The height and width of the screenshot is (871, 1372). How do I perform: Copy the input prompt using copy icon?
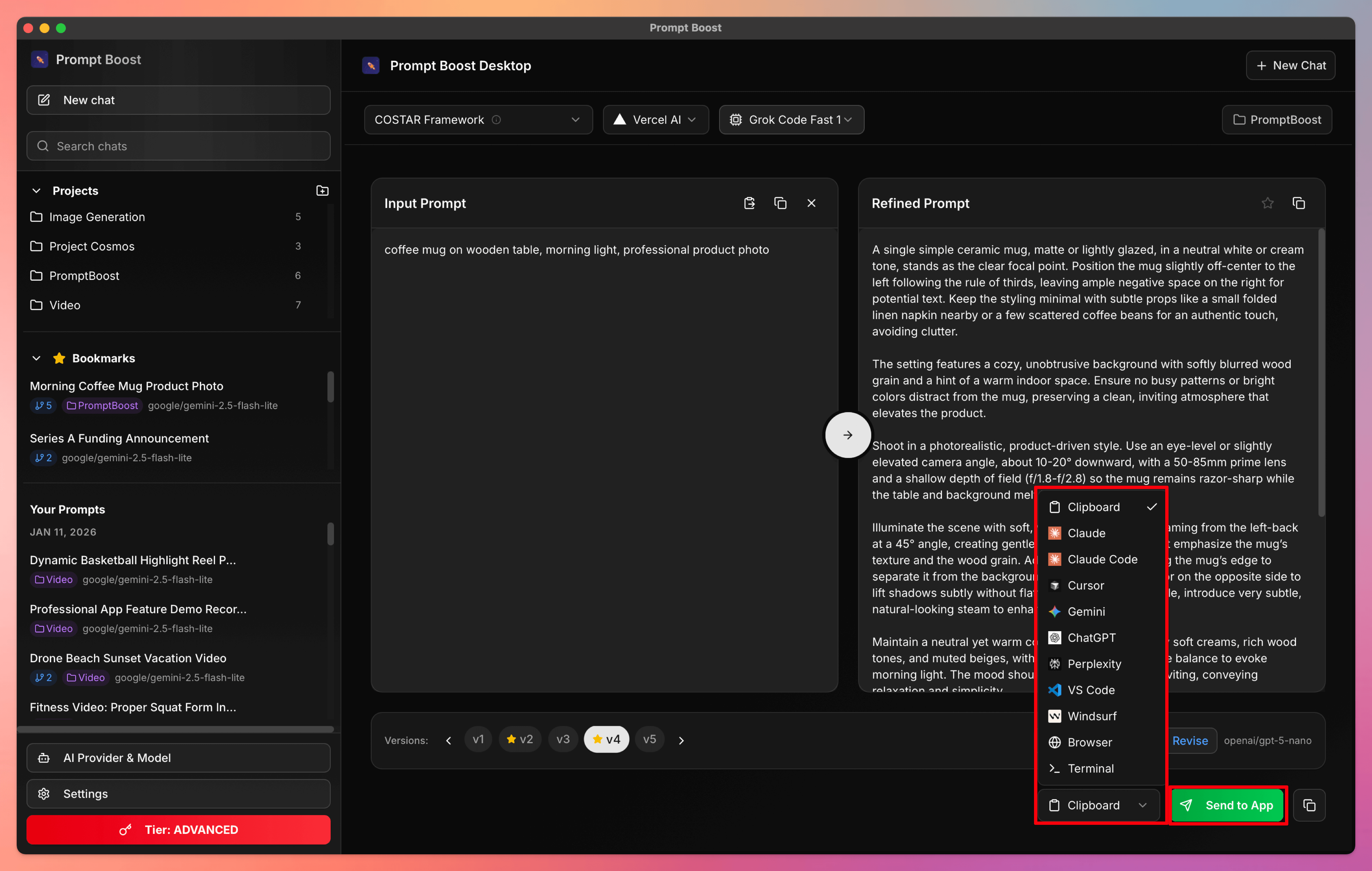click(780, 203)
